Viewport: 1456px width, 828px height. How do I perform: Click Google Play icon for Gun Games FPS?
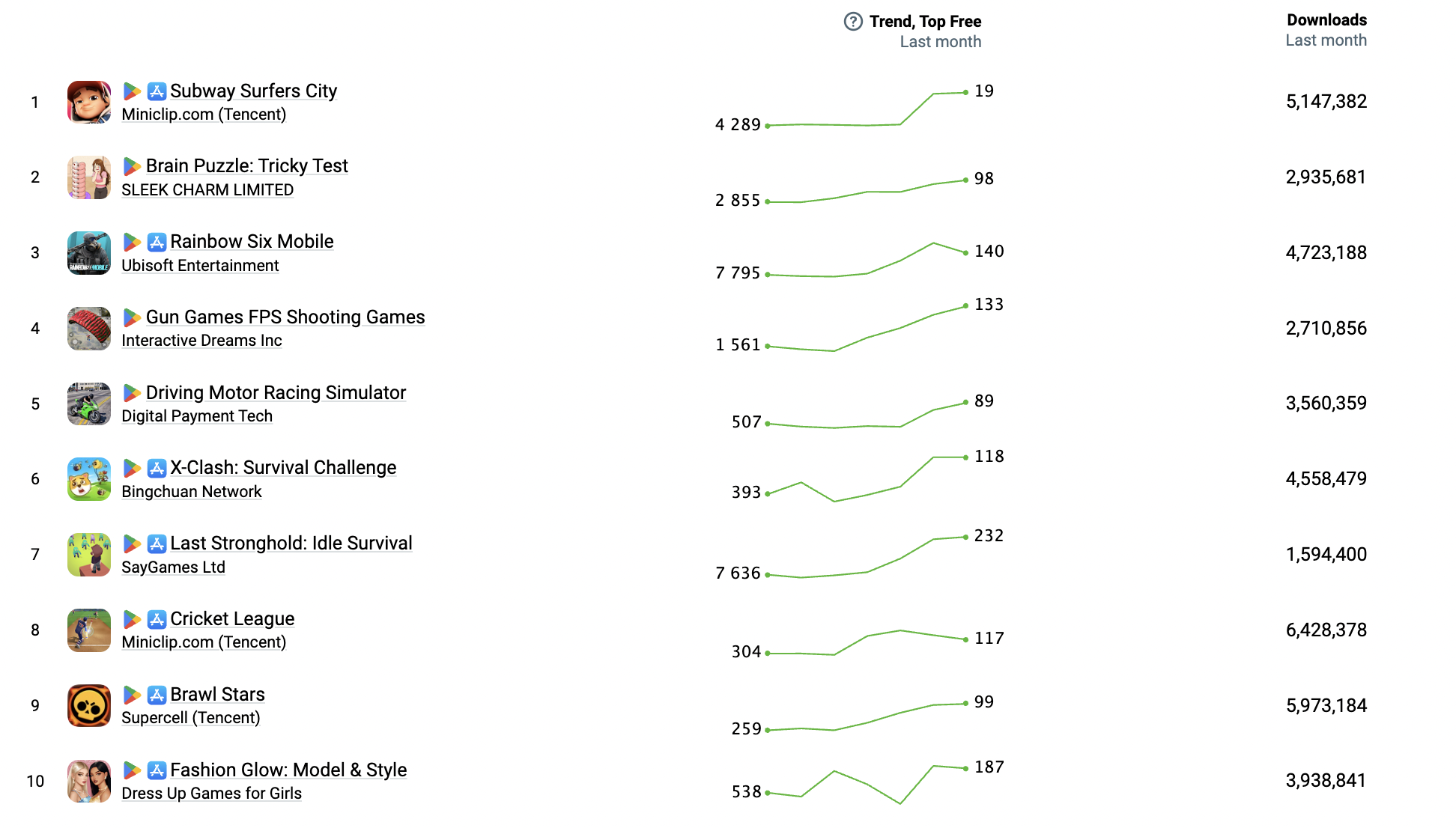click(132, 317)
